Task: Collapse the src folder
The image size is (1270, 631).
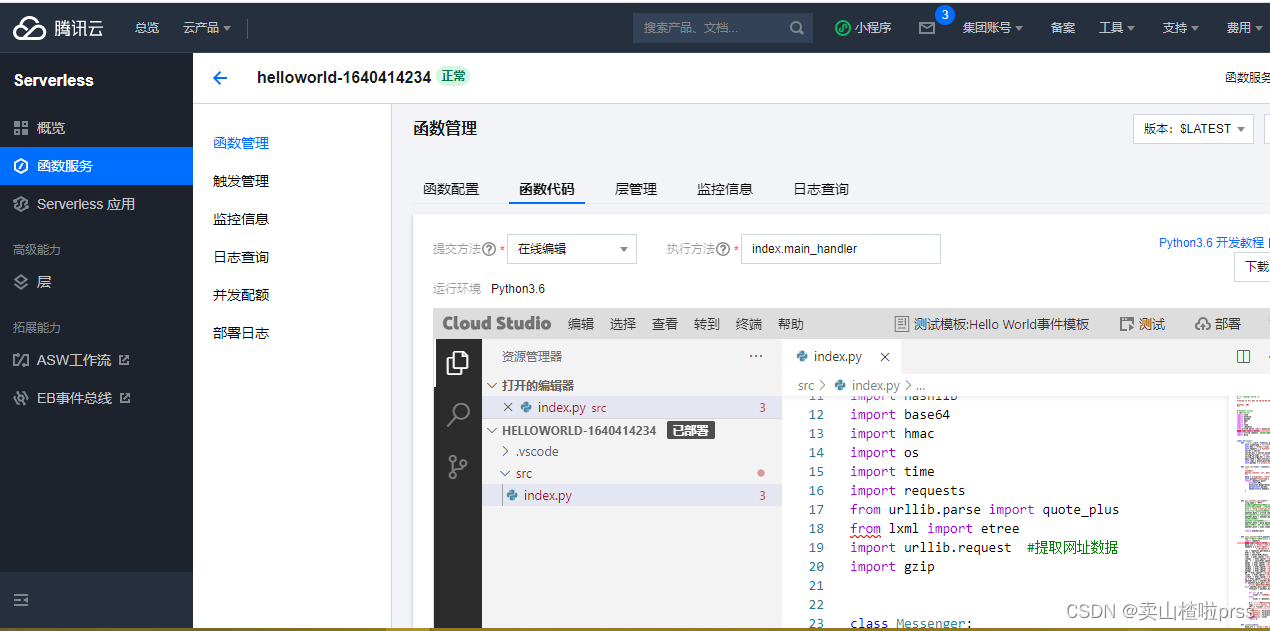Action: coord(505,474)
